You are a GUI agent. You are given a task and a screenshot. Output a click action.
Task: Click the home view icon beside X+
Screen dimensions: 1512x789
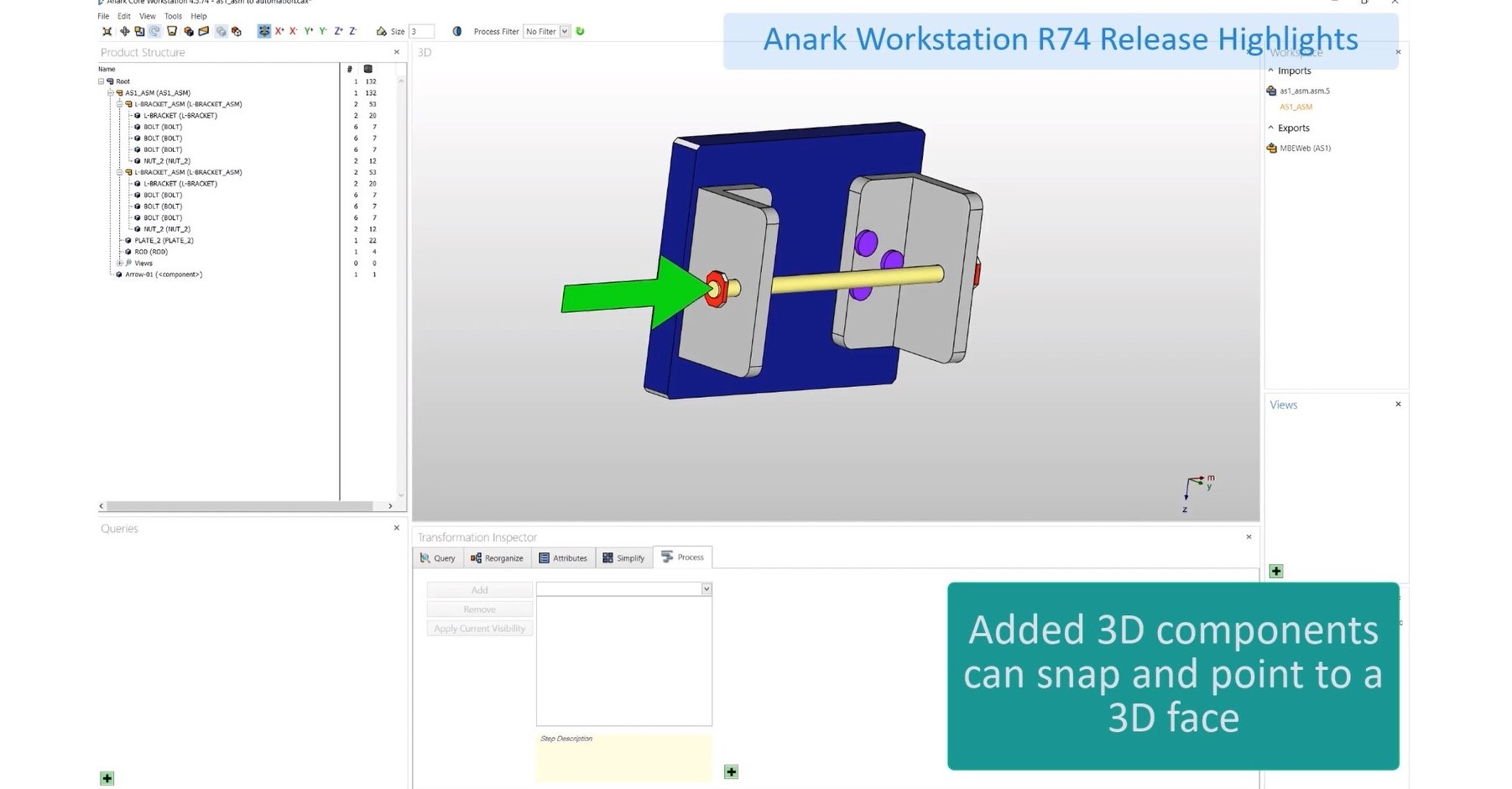click(263, 31)
